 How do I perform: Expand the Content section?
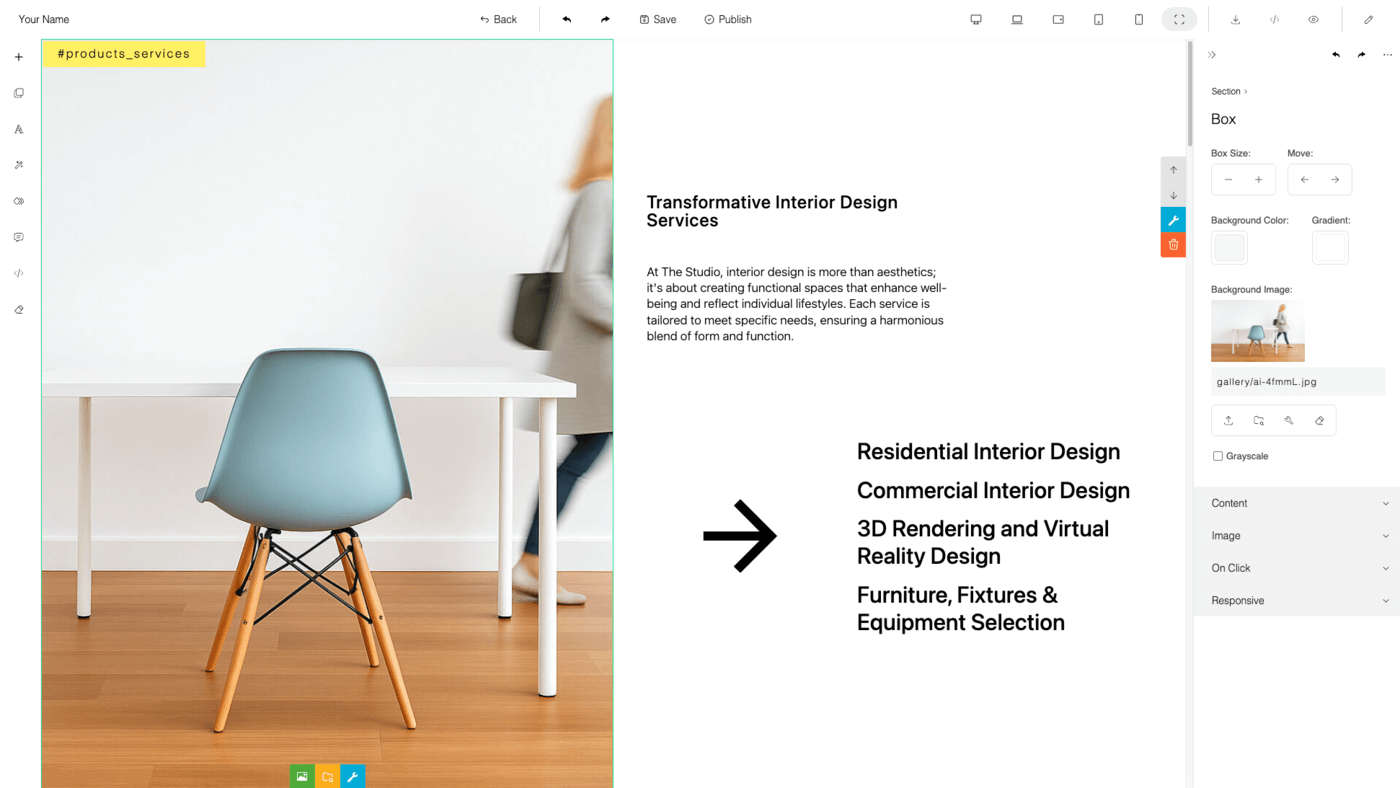(1297, 503)
